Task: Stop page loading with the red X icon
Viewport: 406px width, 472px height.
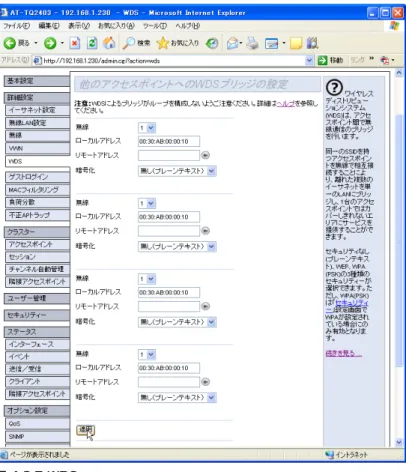Action: [75, 43]
